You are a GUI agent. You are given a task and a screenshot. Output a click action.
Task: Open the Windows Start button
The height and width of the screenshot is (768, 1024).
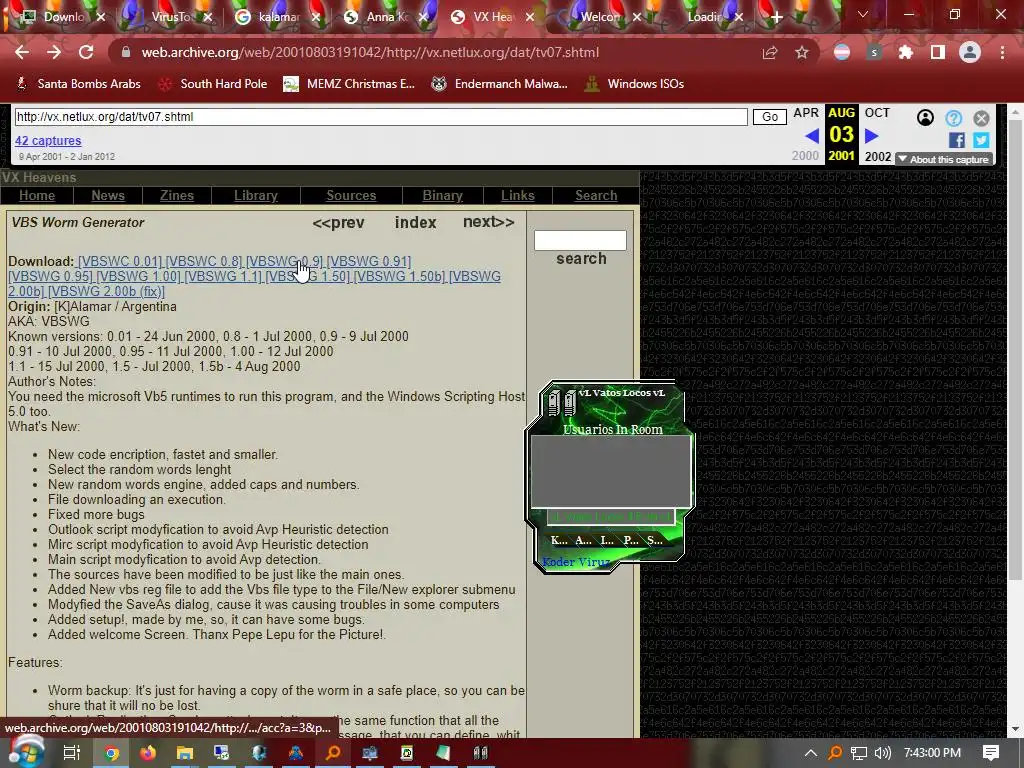click(x=25, y=752)
